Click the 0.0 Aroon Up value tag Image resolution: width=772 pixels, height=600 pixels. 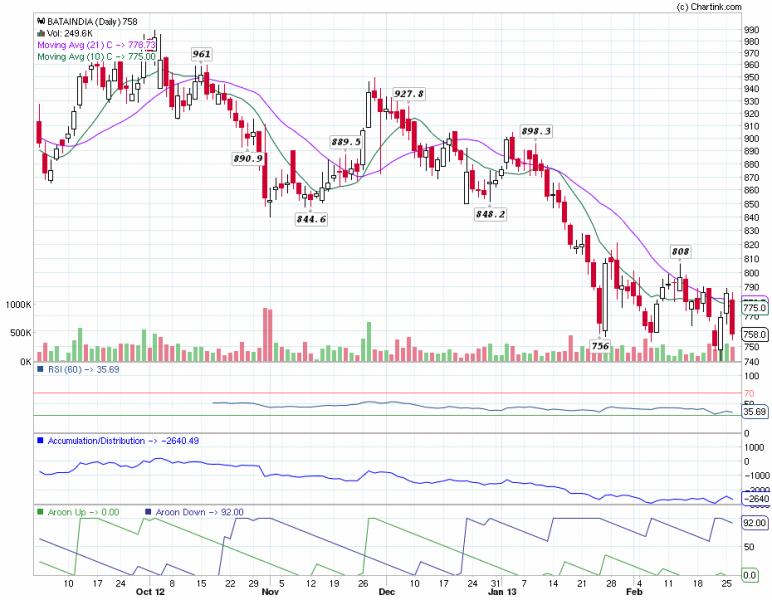[749, 575]
